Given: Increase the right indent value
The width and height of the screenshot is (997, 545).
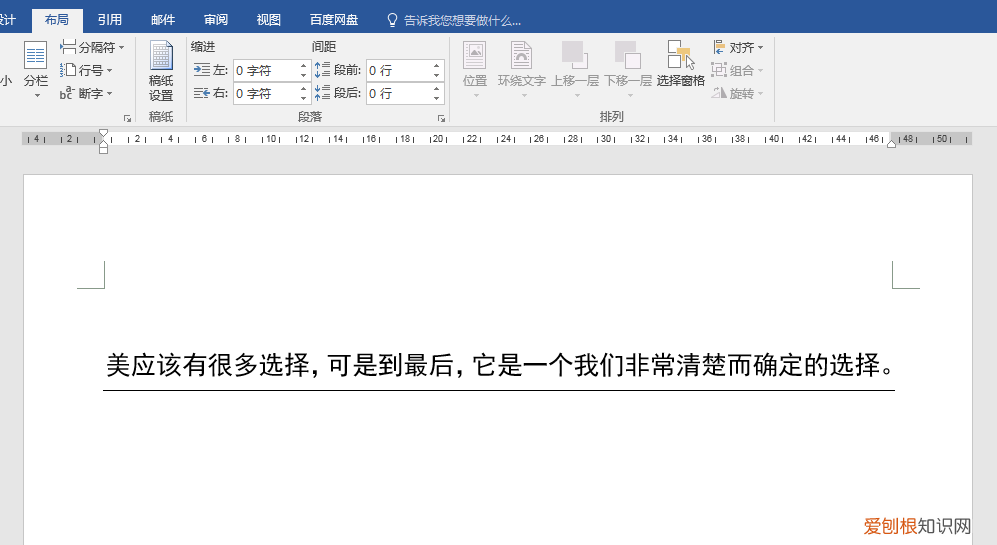Looking at the screenshot, I should click(303, 88).
